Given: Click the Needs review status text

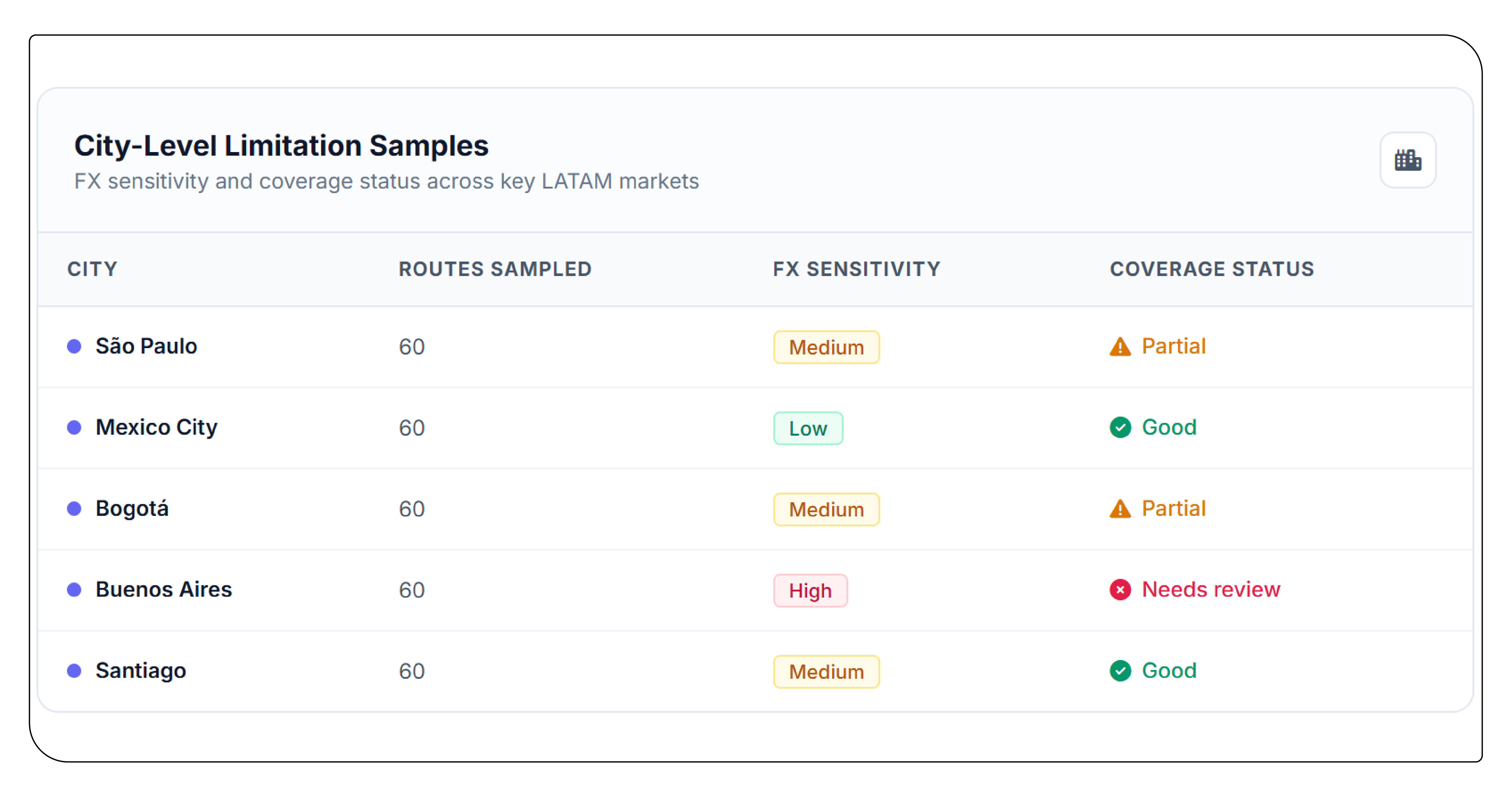Looking at the screenshot, I should click(x=1210, y=589).
